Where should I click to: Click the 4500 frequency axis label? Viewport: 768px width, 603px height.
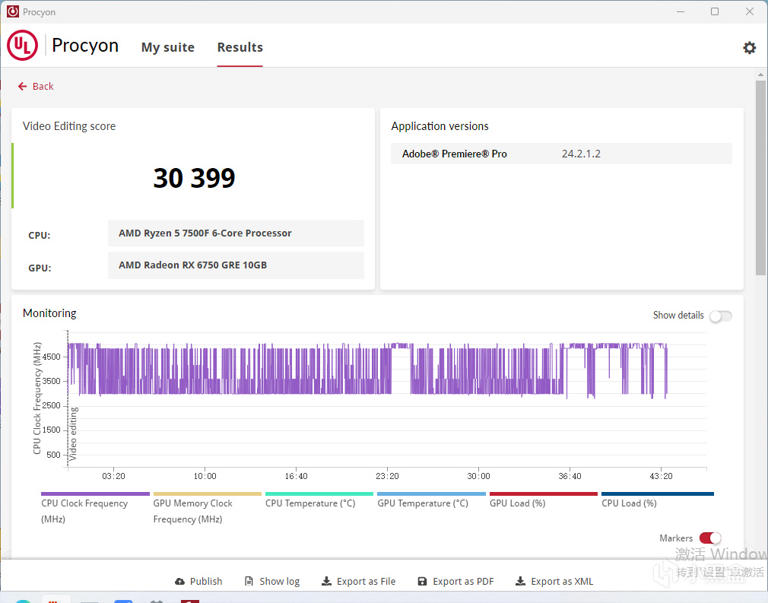click(x=51, y=357)
